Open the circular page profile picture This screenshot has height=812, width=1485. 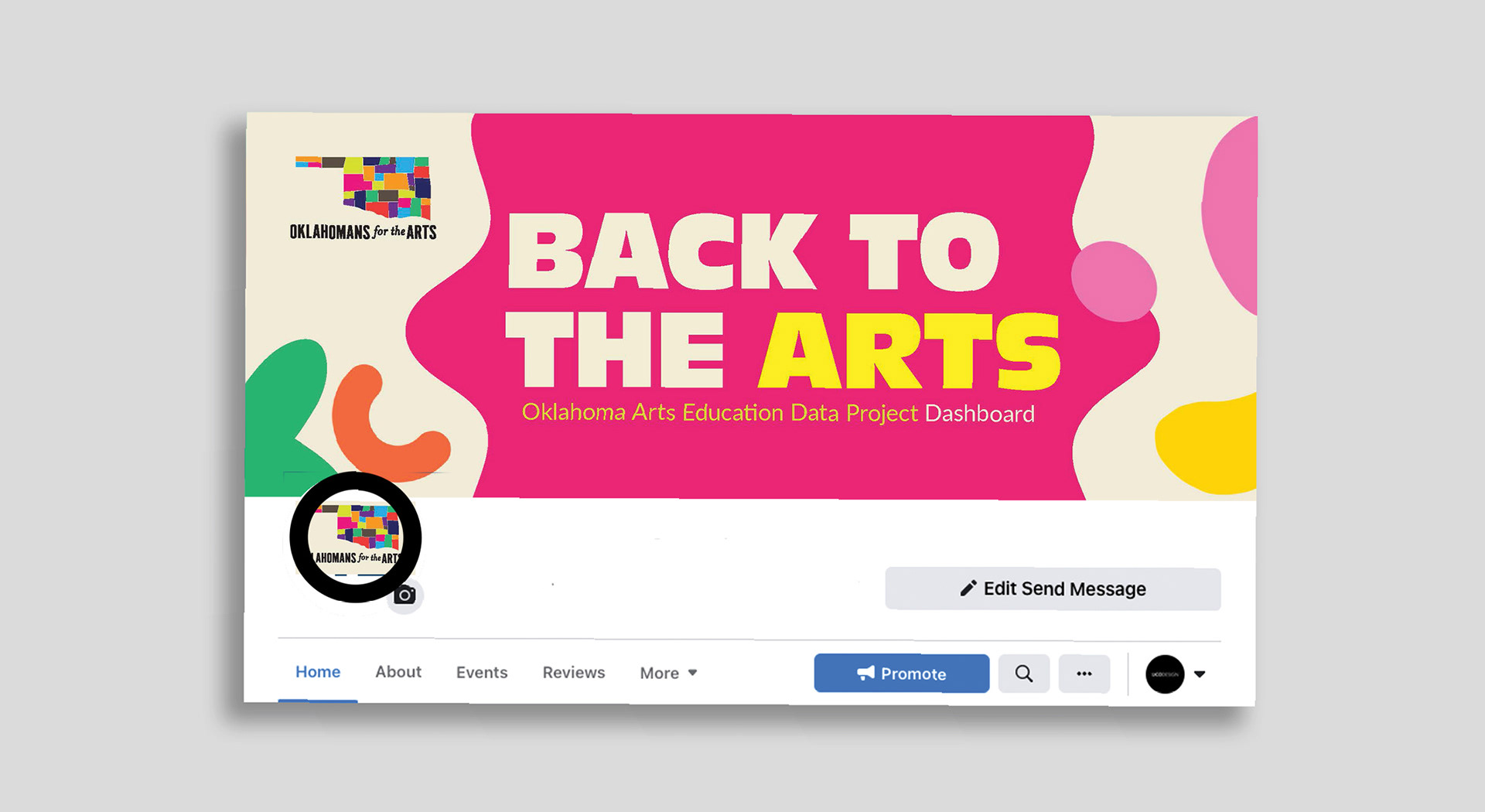(355, 537)
